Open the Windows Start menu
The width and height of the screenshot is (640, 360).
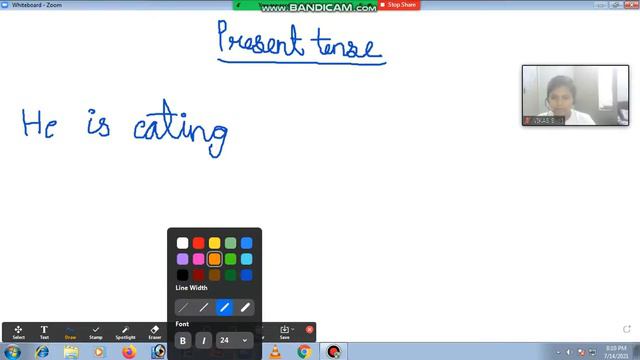click(12, 352)
